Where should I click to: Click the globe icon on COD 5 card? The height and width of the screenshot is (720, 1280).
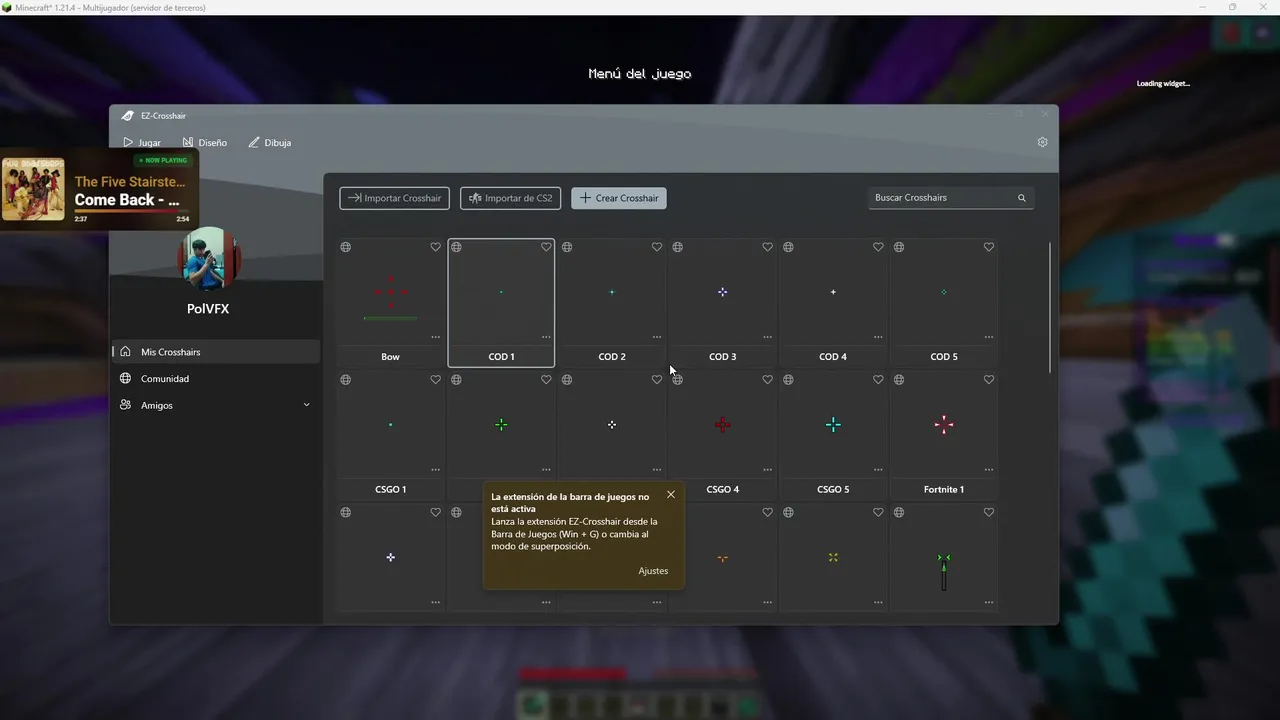coord(899,247)
